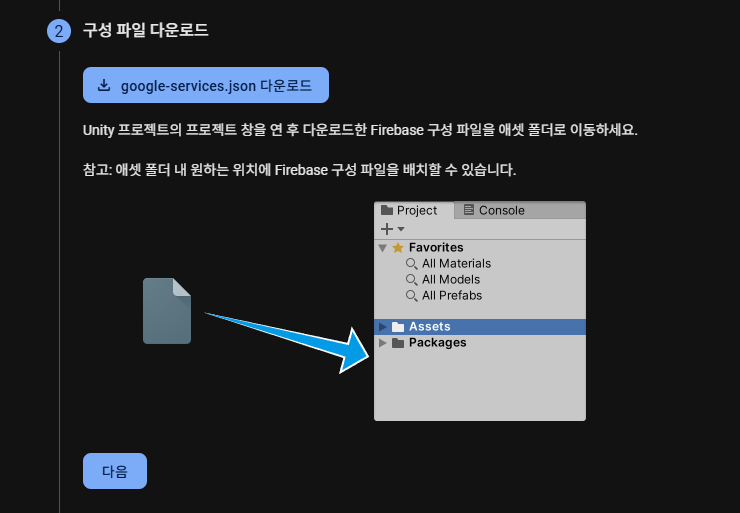
Task: Select All Materials search item
Action: (448, 263)
